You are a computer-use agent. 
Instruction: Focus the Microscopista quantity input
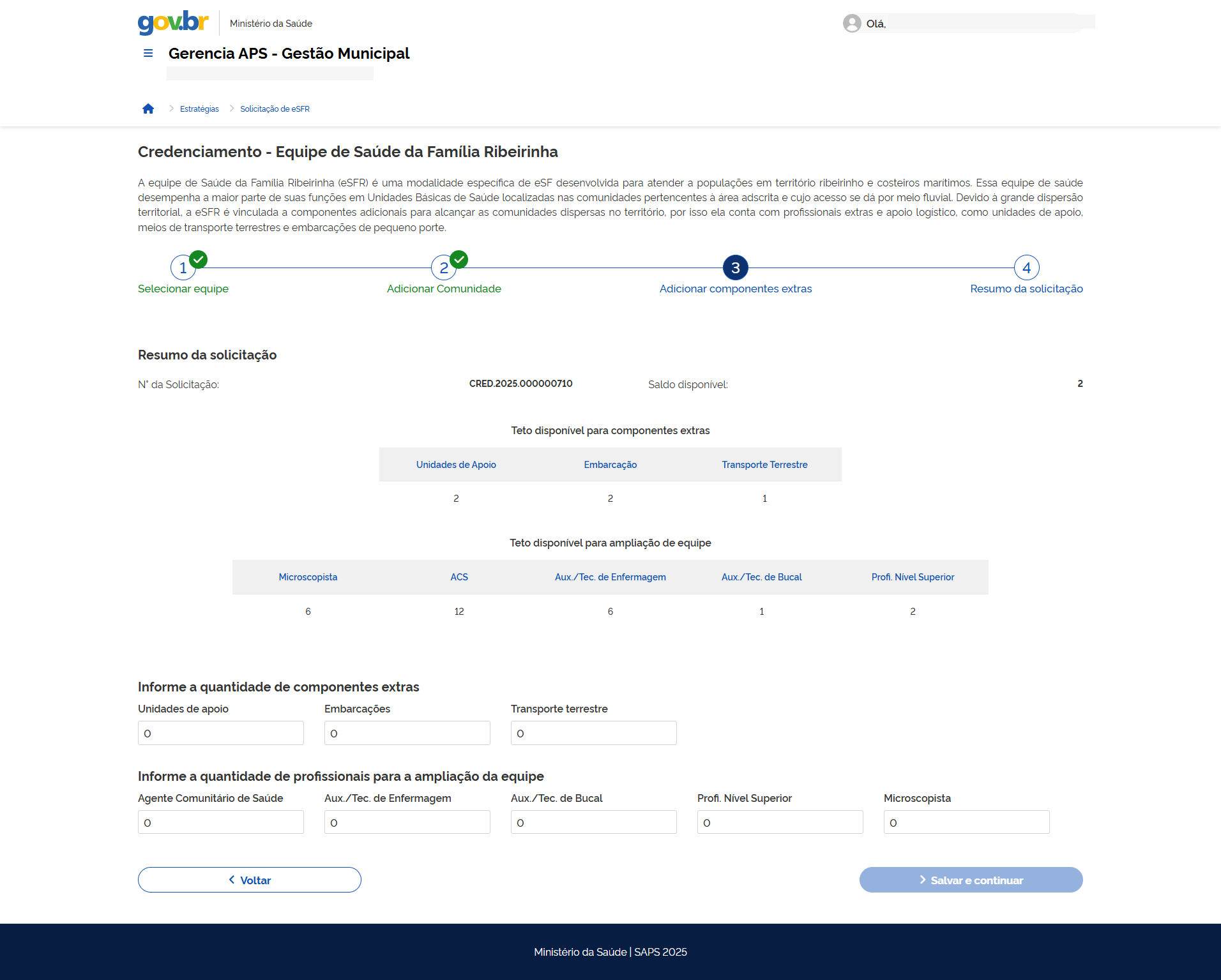[x=967, y=822]
